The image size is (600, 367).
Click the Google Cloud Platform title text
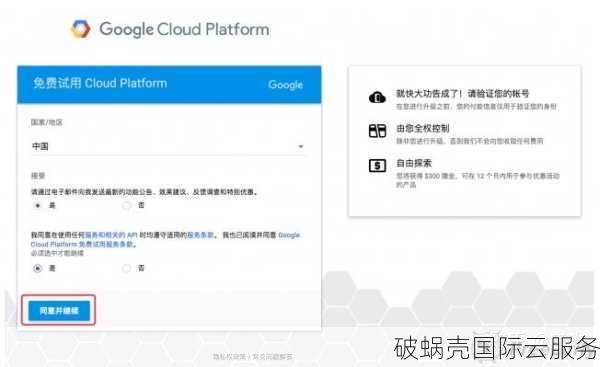(184, 29)
